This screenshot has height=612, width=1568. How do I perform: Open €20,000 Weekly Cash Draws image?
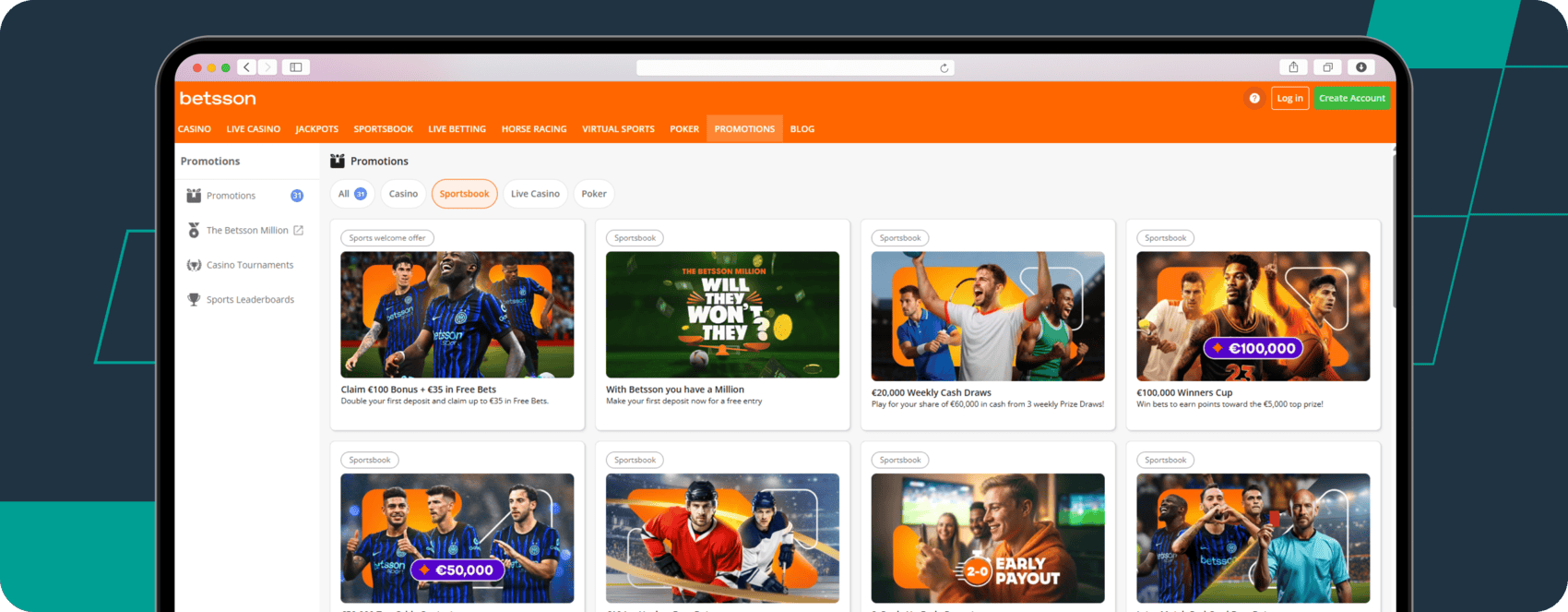988,317
